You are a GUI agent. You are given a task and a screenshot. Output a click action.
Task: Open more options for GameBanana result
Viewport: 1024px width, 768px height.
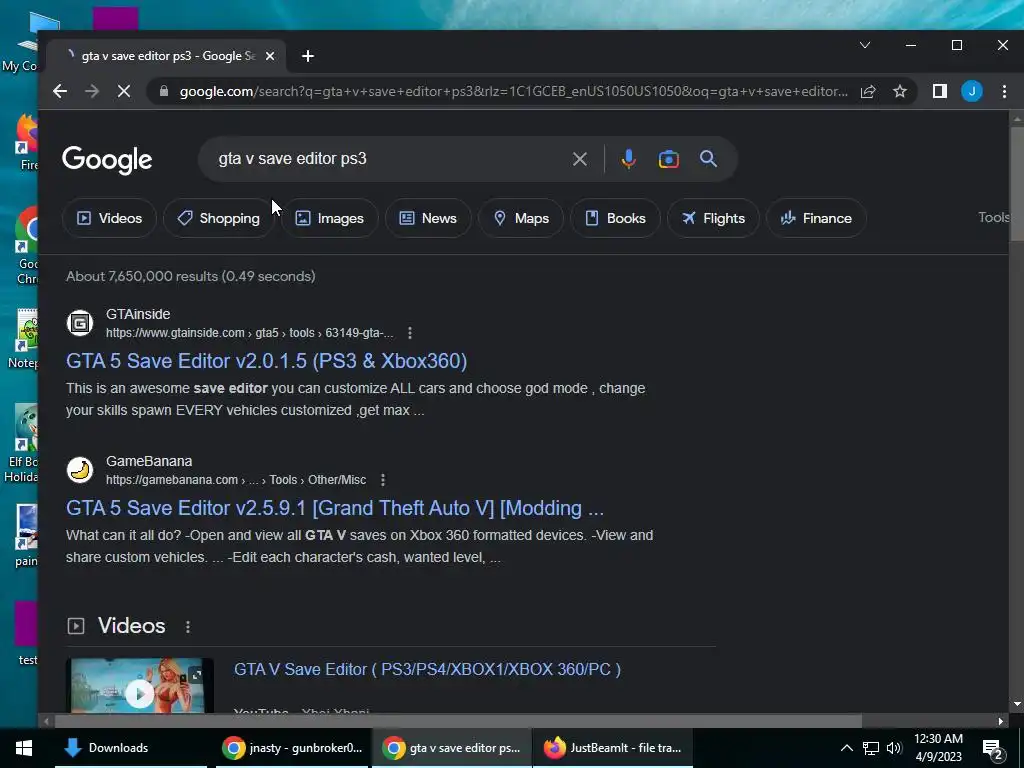(383, 480)
